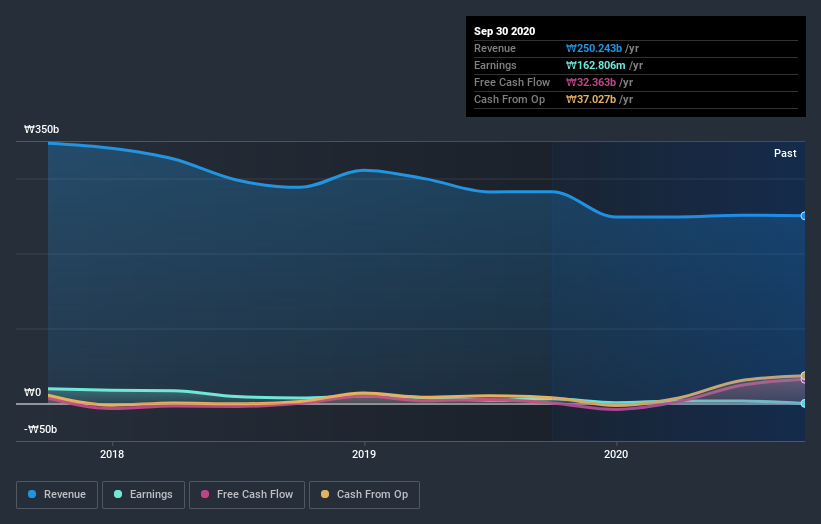This screenshot has width=821, height=524.
Task: Toggle the Earnings legend button
Action: (143, 495)
